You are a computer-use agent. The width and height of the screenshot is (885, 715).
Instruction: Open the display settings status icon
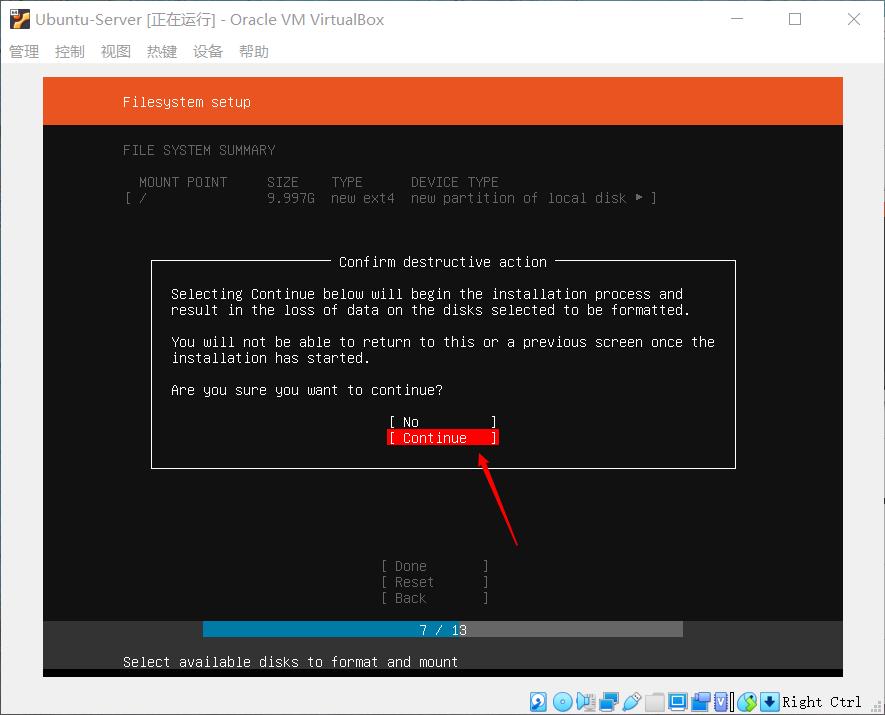pyautogui.click(x=678, y=702)
